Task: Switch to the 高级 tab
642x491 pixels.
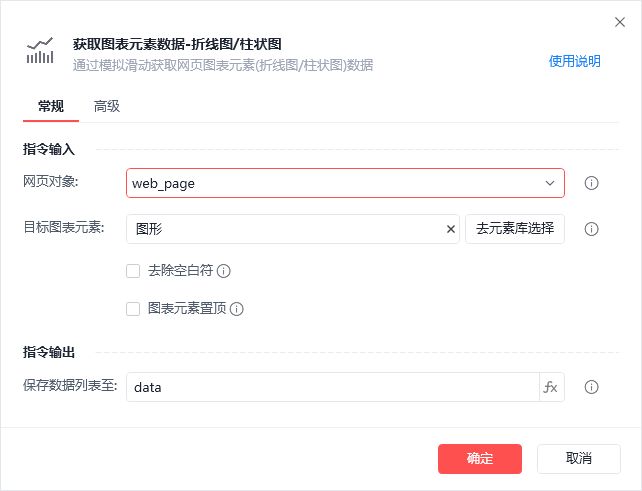Action: click(x=107, y=106)
